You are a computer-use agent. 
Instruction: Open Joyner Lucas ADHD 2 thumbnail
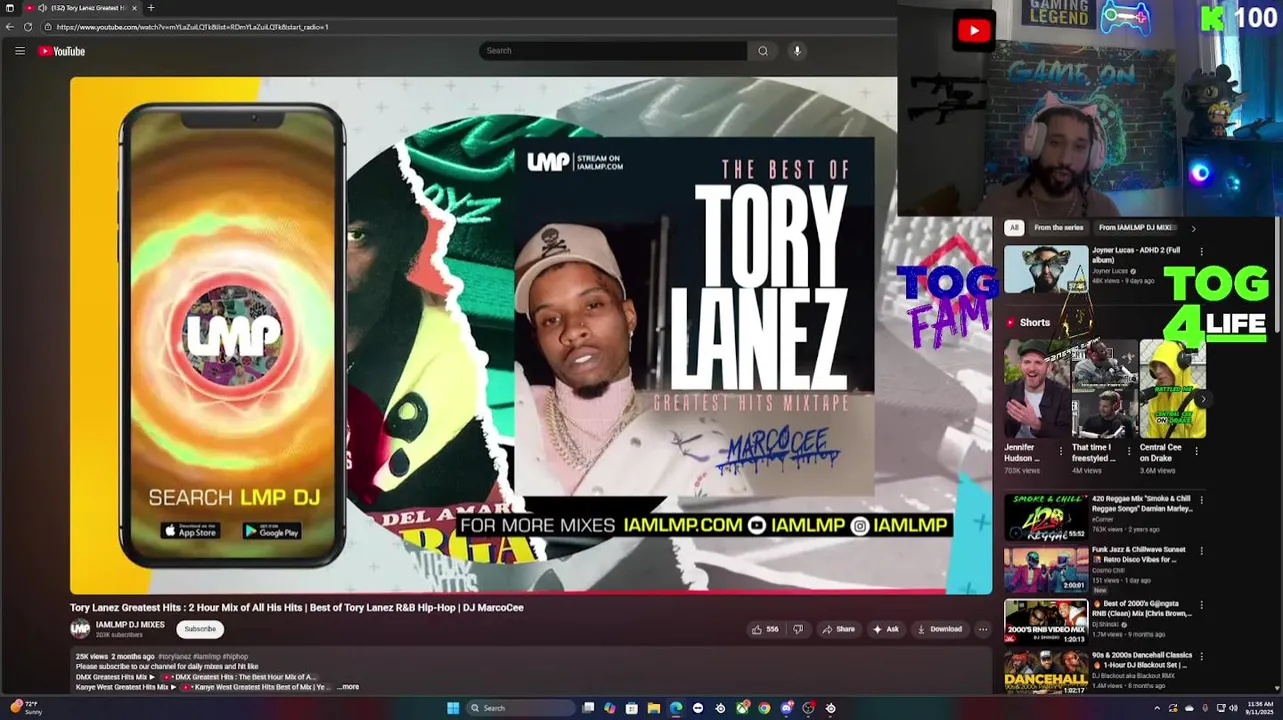coord(1046,269)
